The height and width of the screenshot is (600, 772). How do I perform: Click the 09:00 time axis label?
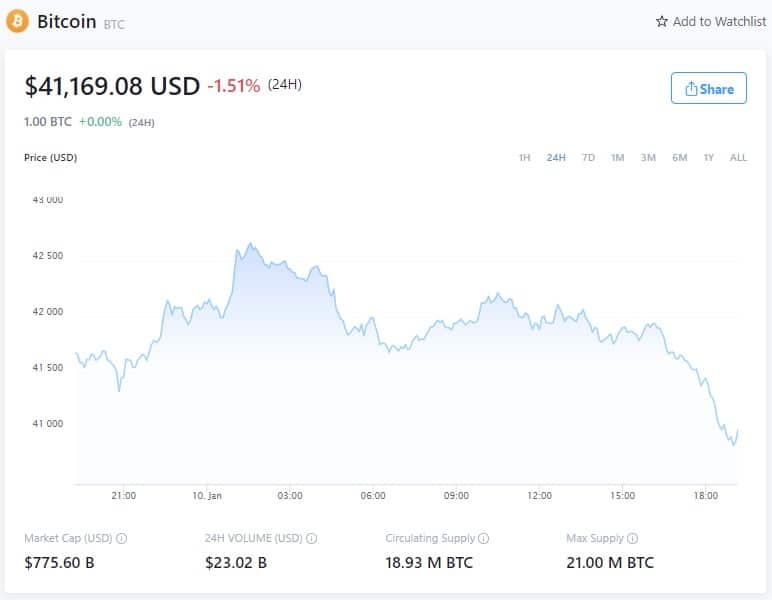[456, 496]
